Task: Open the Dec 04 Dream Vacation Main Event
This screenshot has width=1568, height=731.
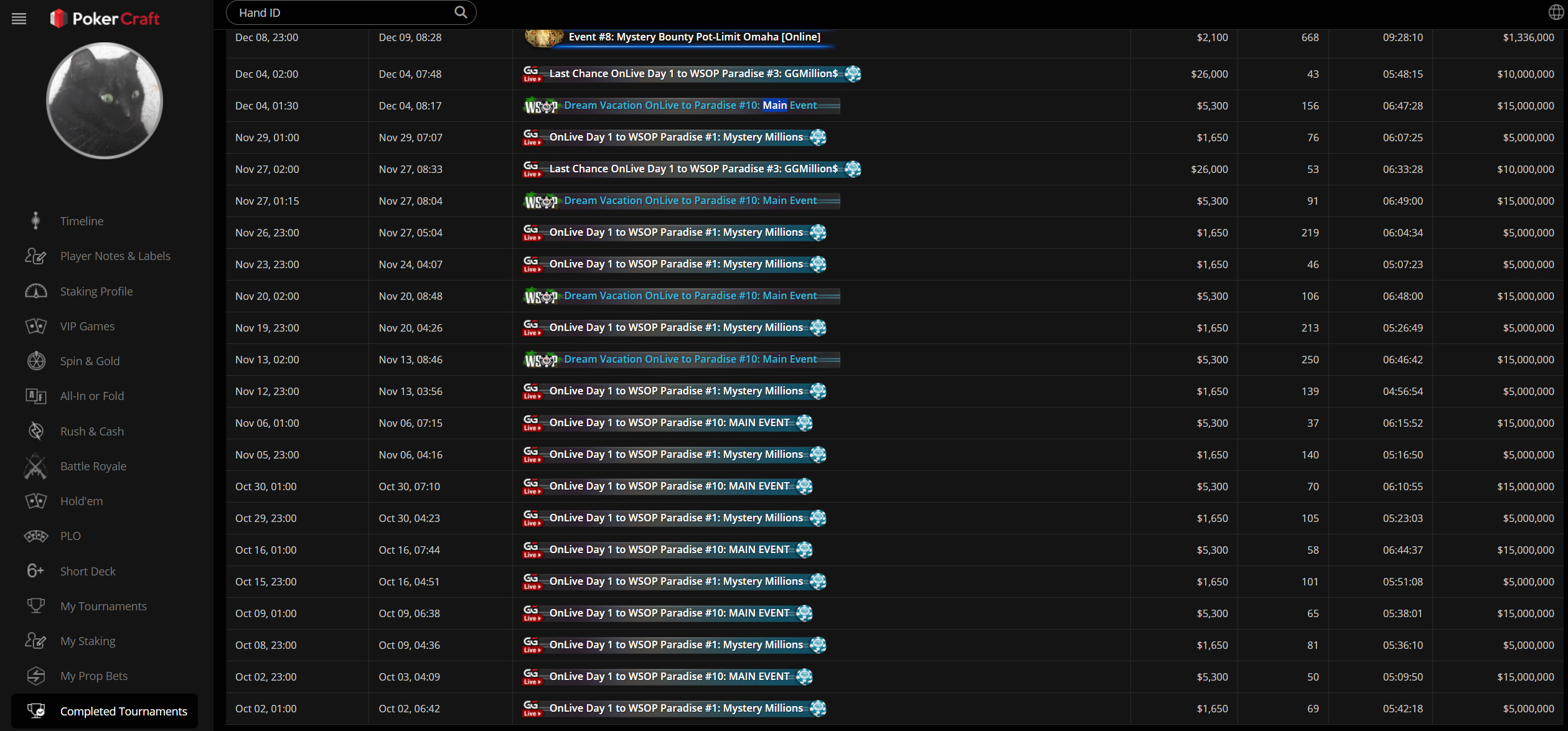Action: click(x=690, y=106)
